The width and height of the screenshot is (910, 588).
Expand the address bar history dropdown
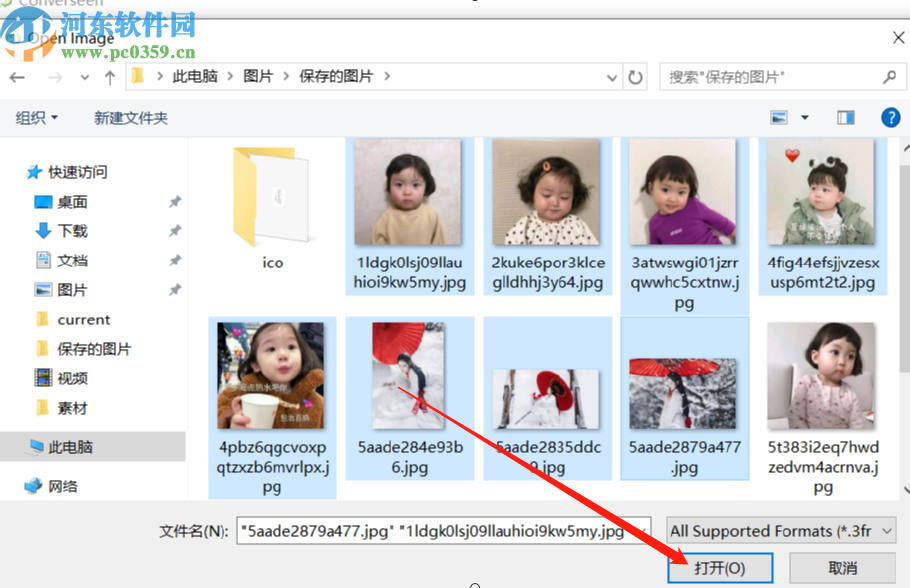pyautogui.click(x=611, y=76)
